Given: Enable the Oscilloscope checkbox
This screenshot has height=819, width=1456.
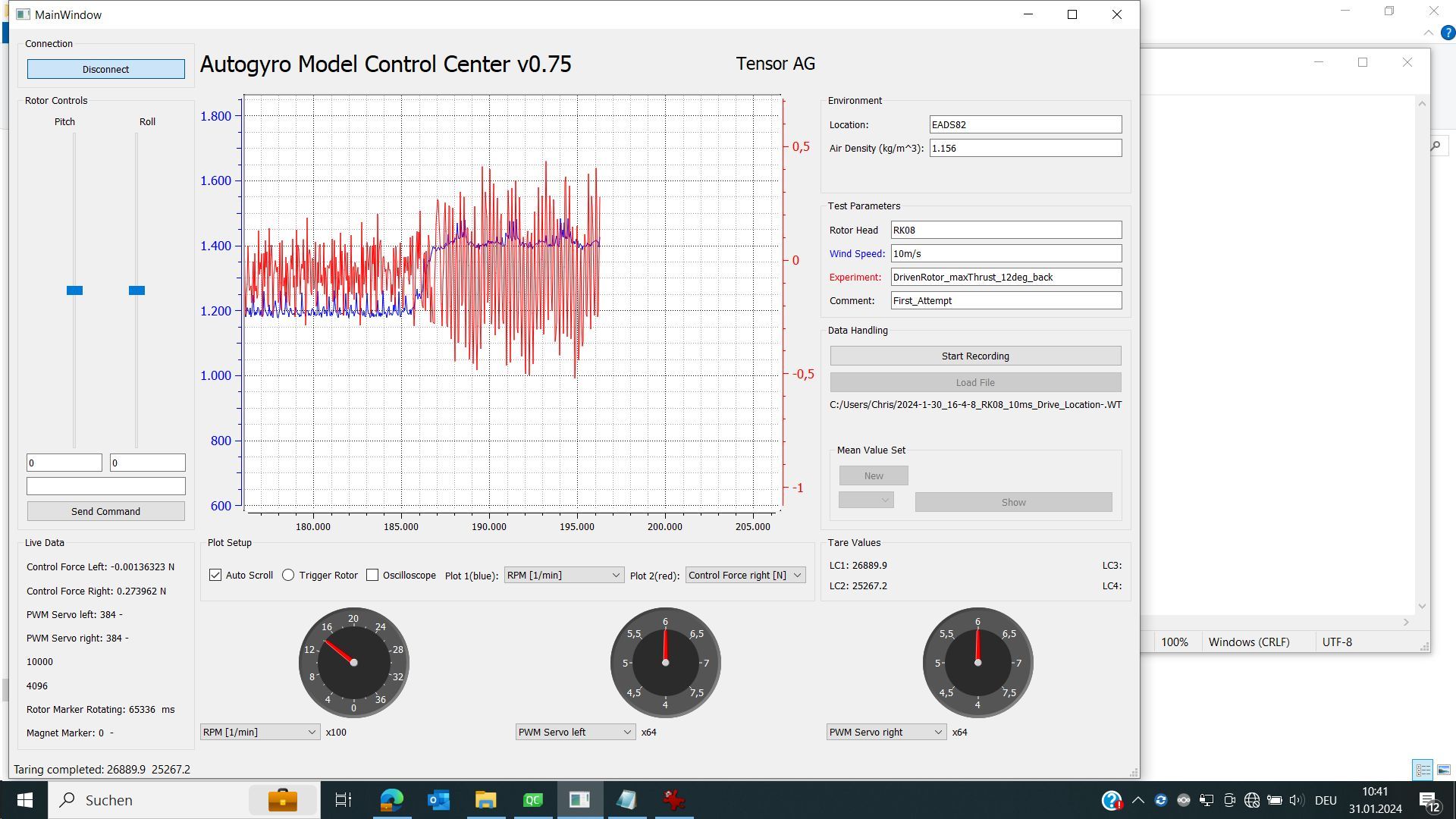Looking at the screenshot, I should (x=372, y=576).
